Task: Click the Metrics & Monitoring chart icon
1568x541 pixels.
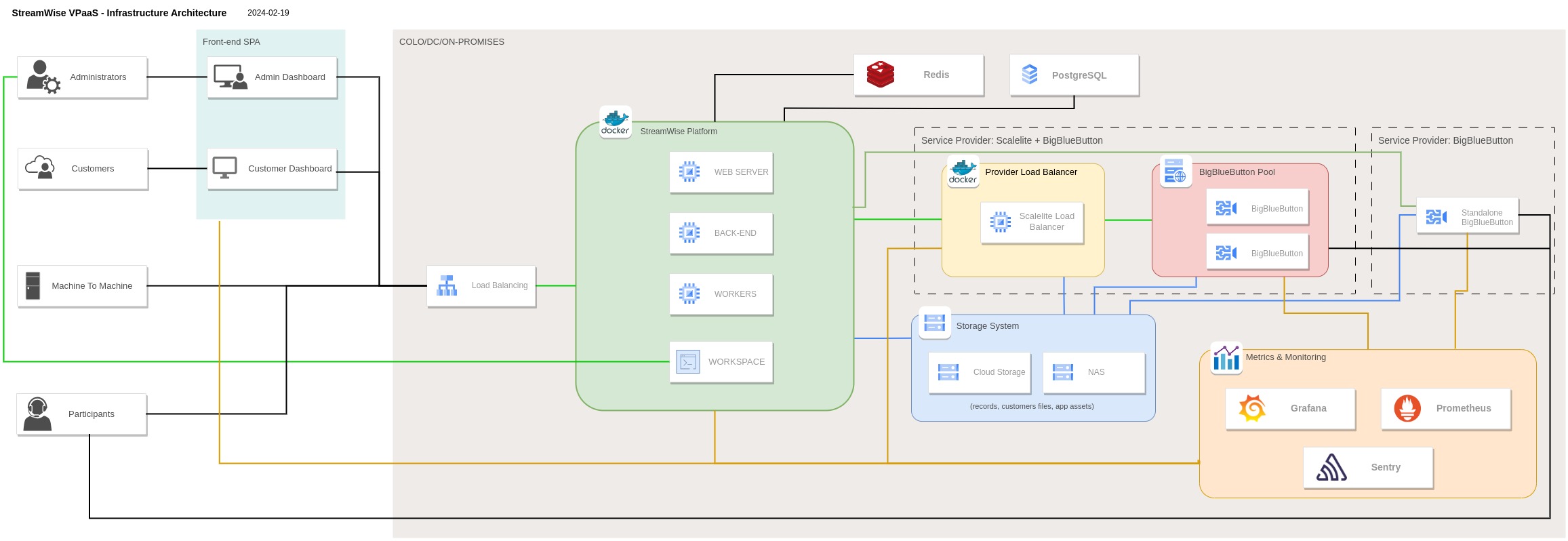Action: coord(1226,358)
